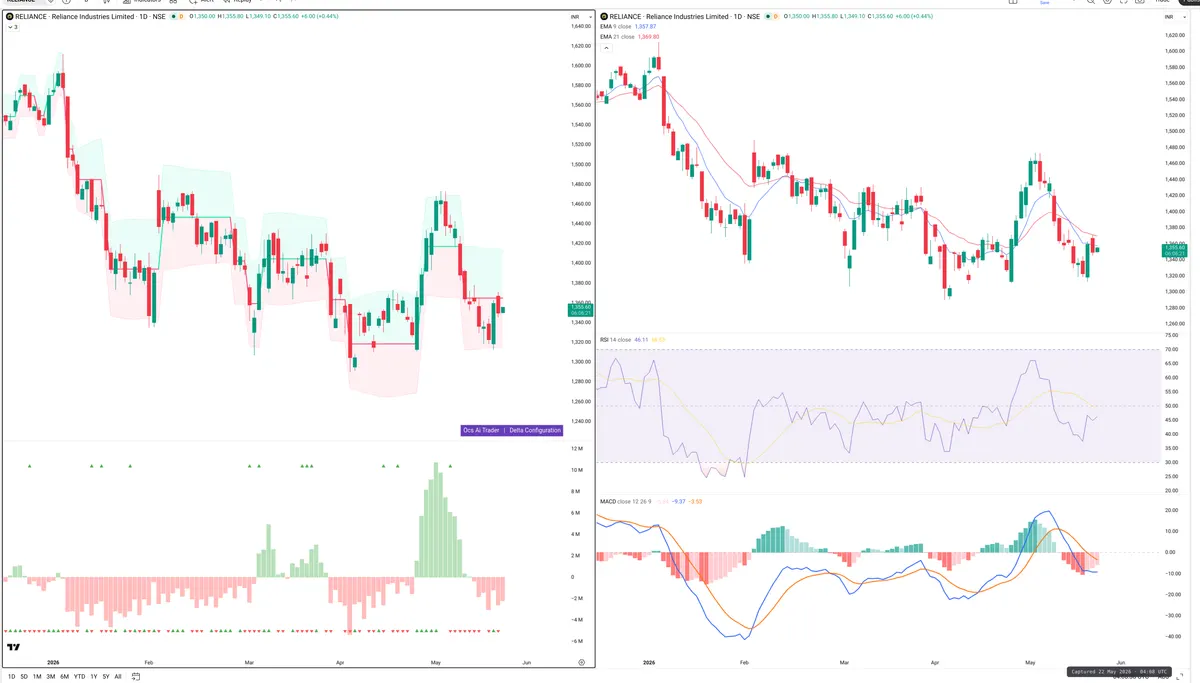Click left chart current price label 1,355.60
The height and width of the screenshot is (683, 1200).
(580, 309)
